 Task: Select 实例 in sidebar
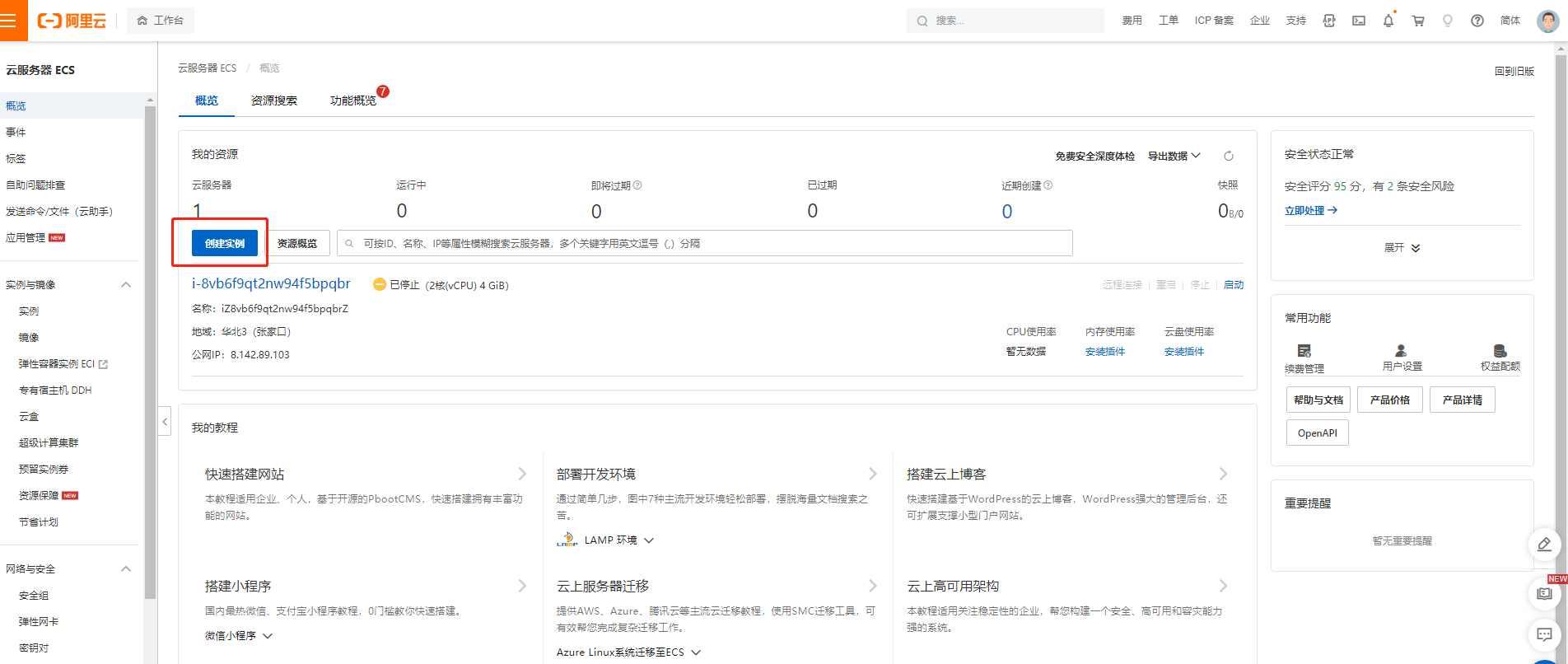29,311
